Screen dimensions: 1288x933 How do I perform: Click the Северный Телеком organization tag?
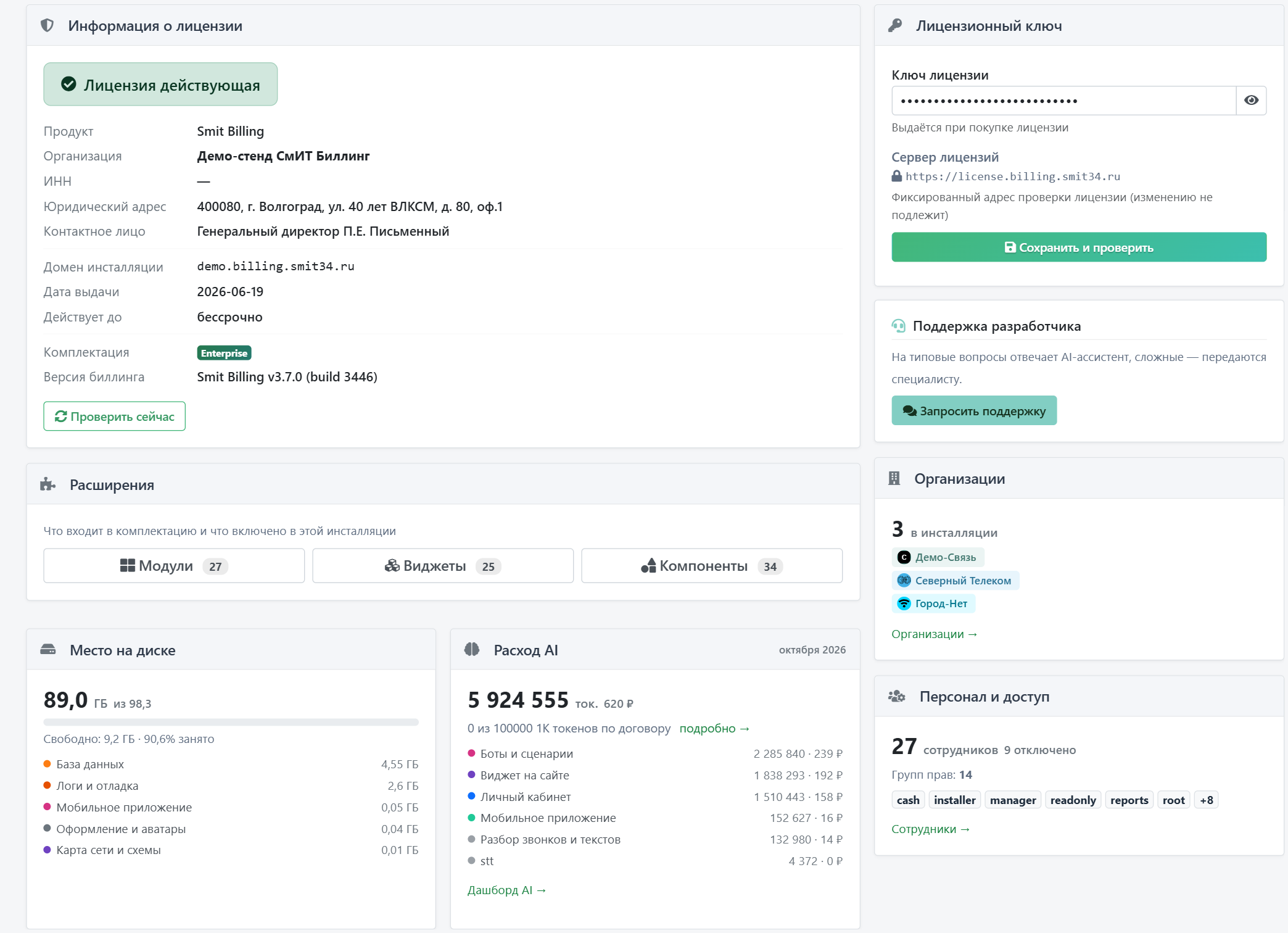(x=956, y=581)
